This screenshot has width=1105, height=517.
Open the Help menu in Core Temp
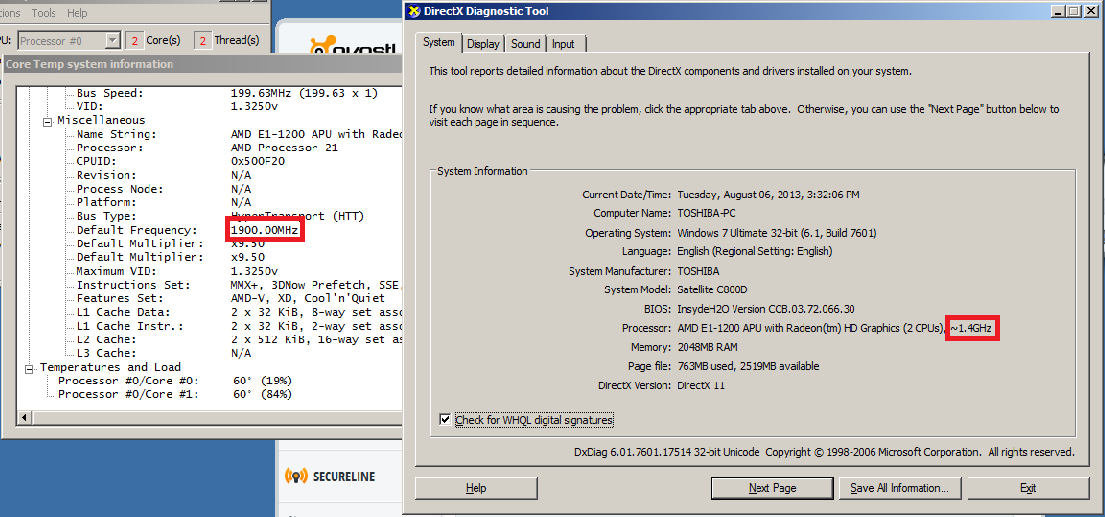click(77, 13)
